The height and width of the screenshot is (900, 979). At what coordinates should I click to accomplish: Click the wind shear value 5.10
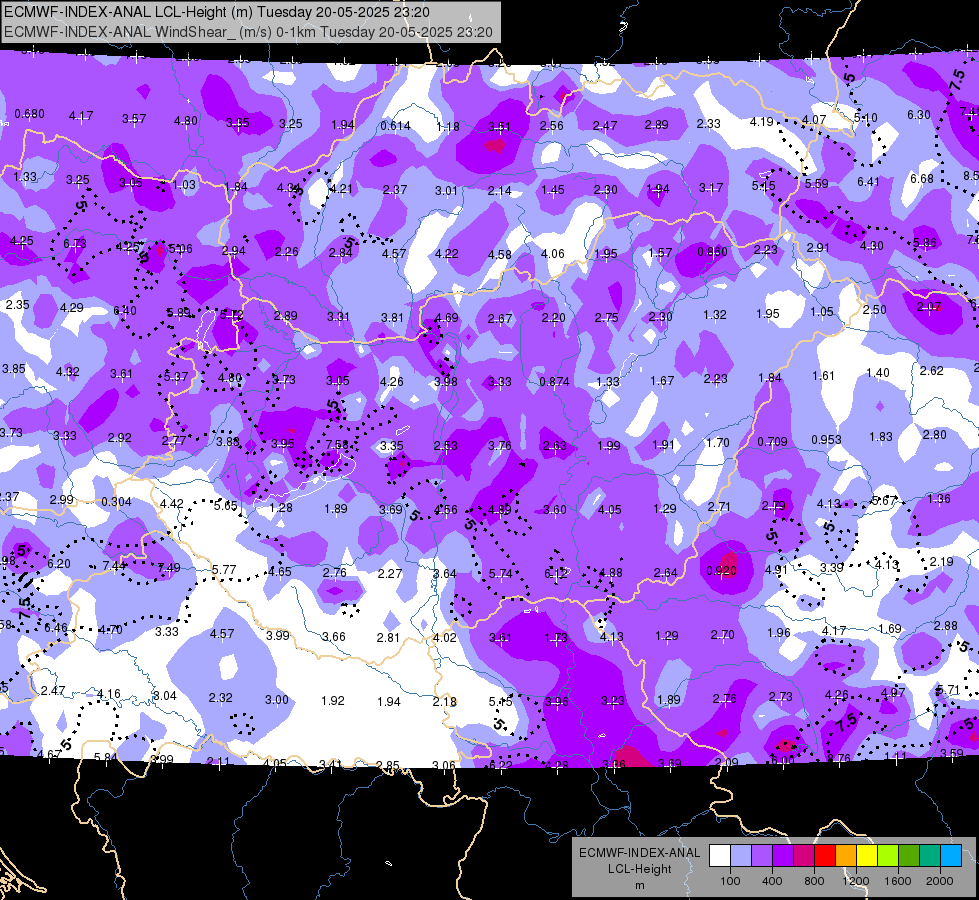click(x=865, y=117)
